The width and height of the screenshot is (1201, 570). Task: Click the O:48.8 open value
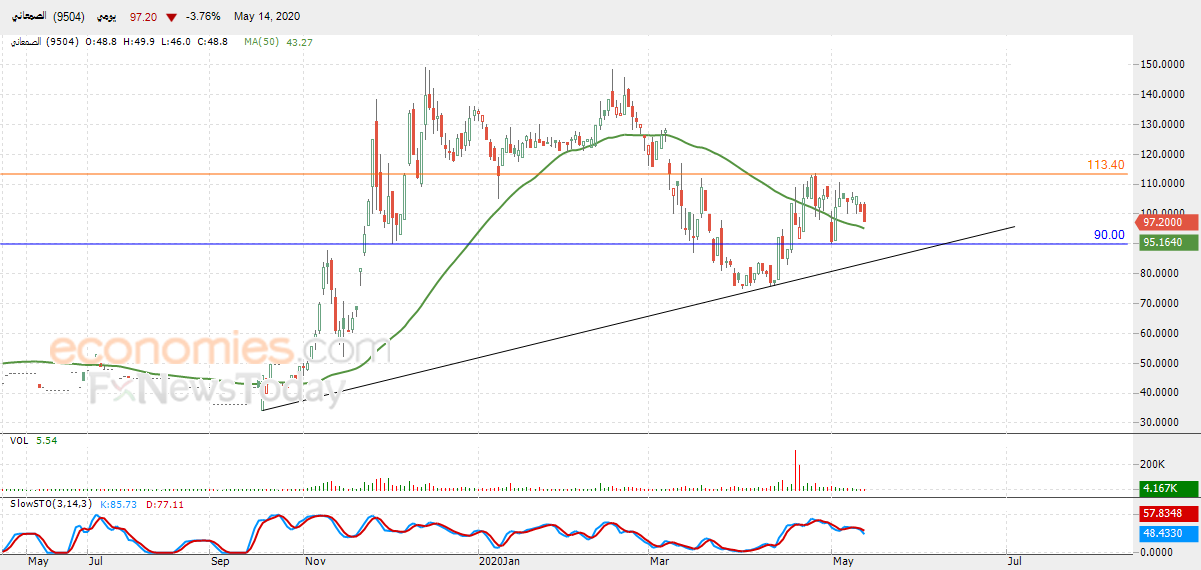click(x=102, y=42)
